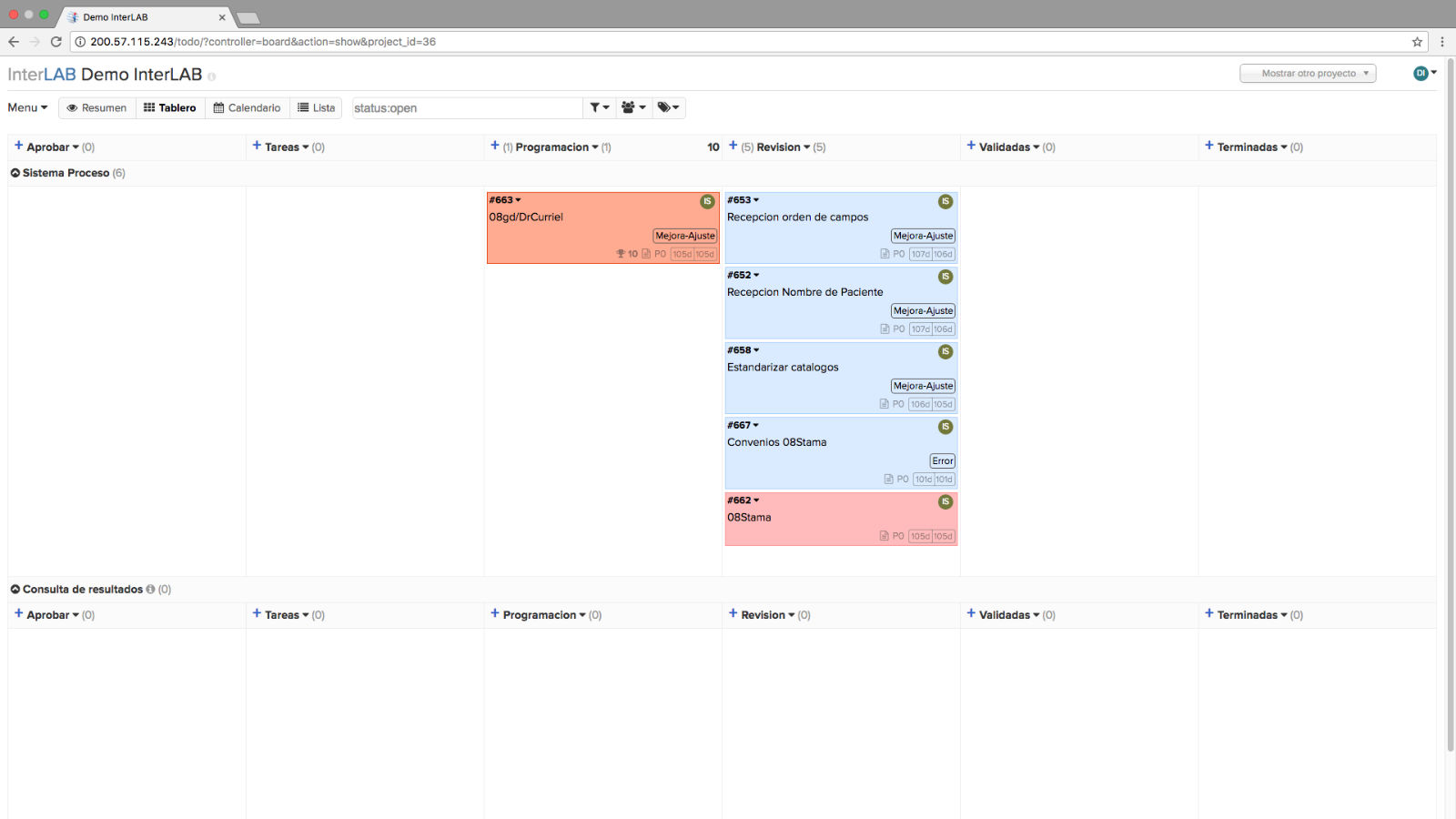Screen dimensions: 1456x819
Task: Open the #667 task dropdown menu
Action: (743, 425)
